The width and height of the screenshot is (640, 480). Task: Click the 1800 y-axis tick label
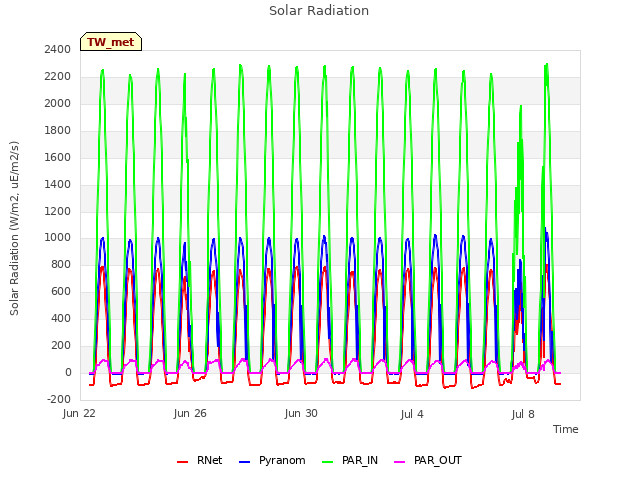(58, 130)
